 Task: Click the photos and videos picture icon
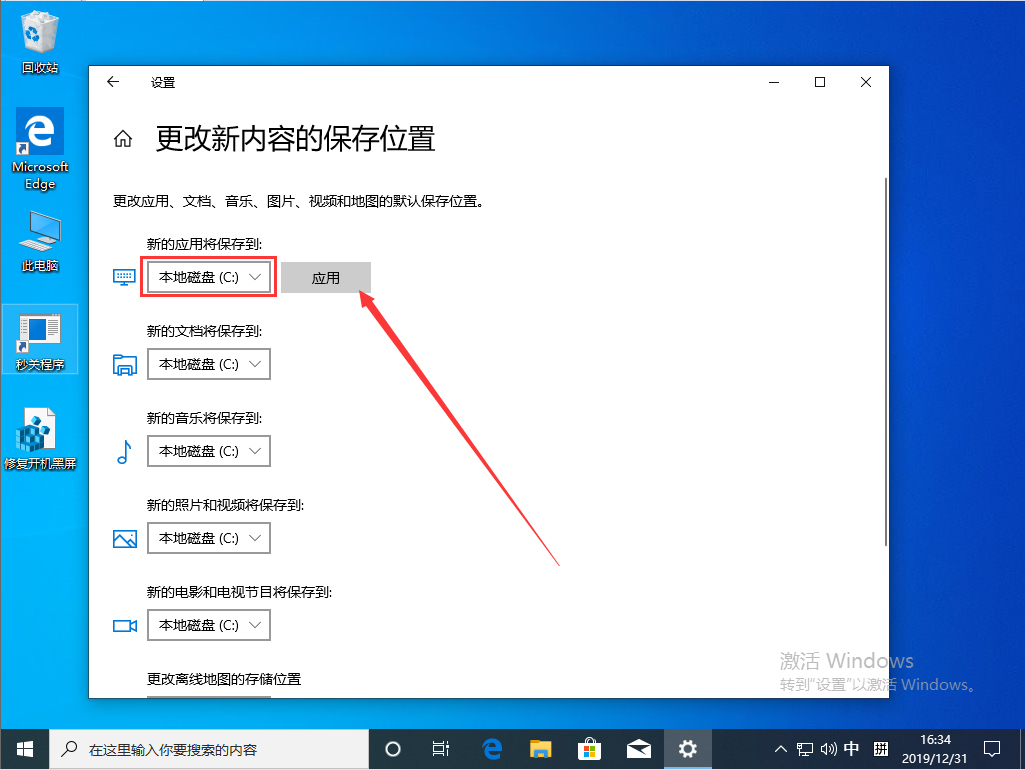pos(124,538)
